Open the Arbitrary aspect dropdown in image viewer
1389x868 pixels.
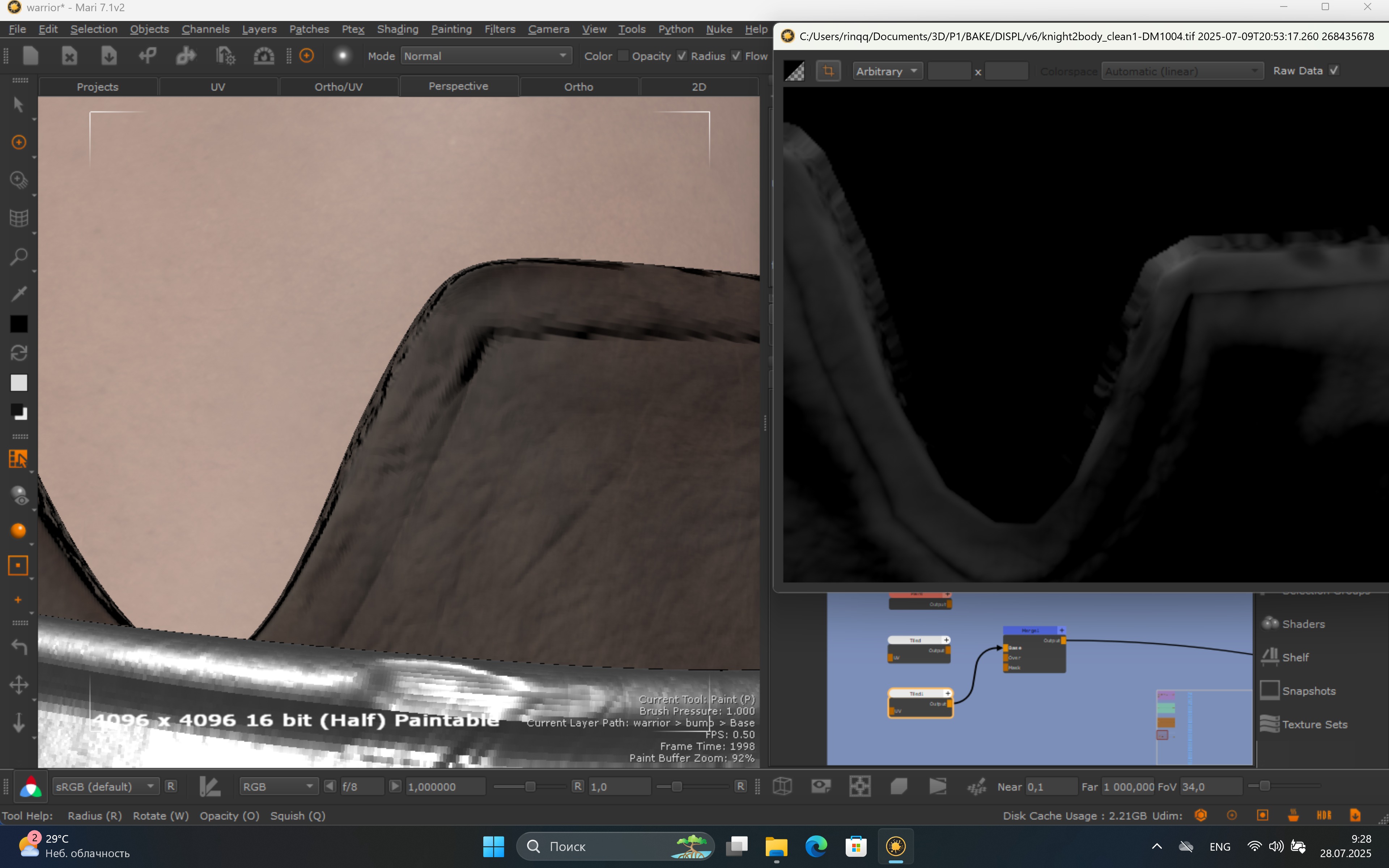(887, 71)
